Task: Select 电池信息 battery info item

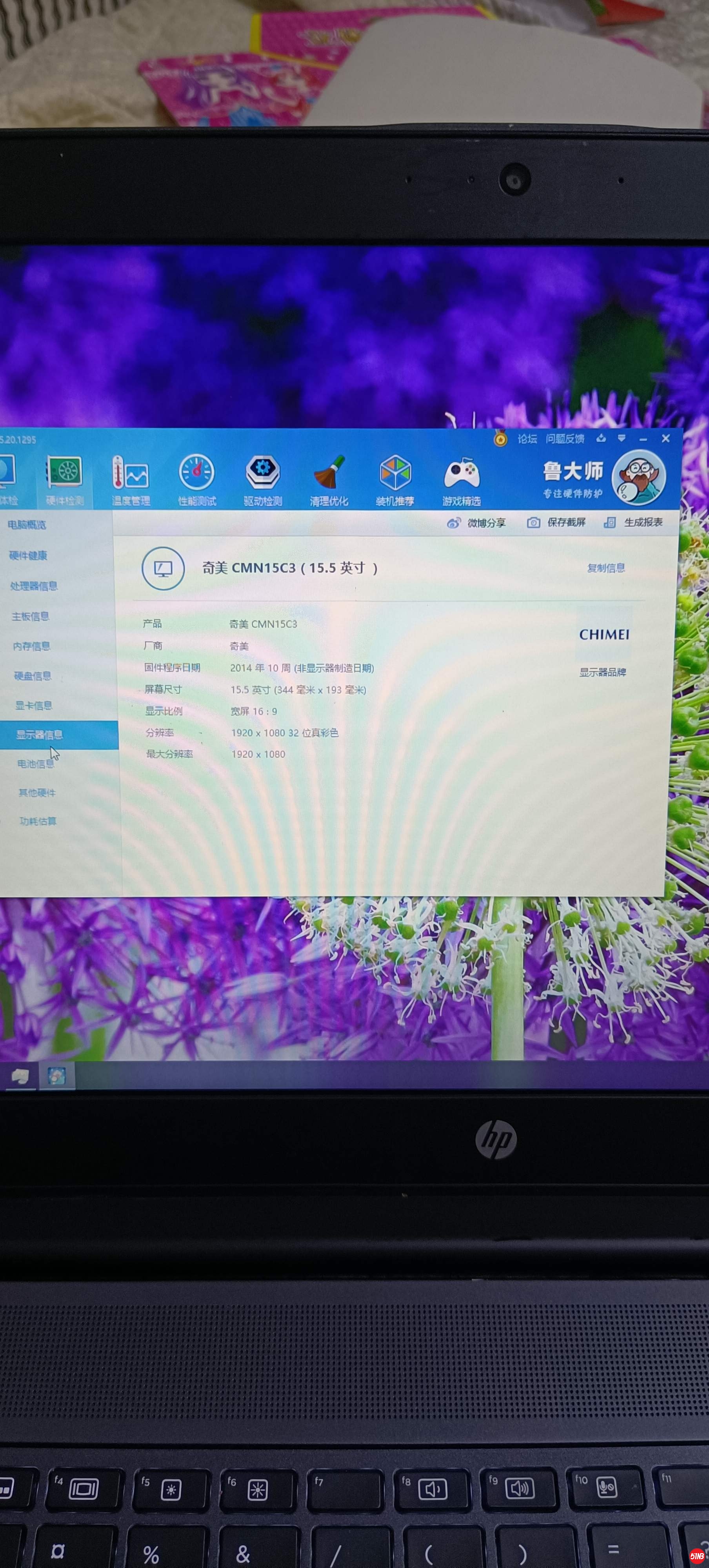Action: 35,764
